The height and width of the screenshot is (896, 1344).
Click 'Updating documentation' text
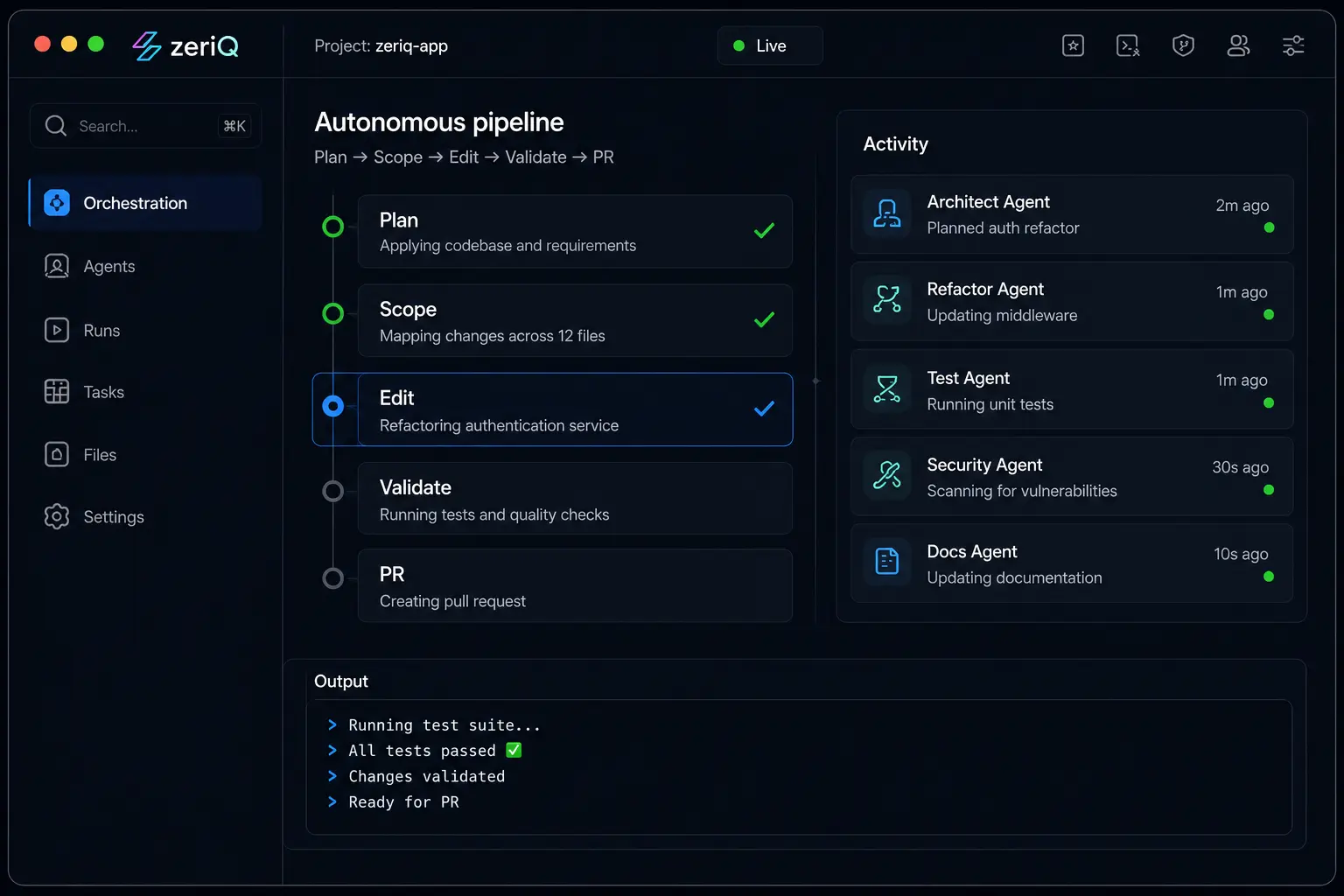coord(1014,577)
